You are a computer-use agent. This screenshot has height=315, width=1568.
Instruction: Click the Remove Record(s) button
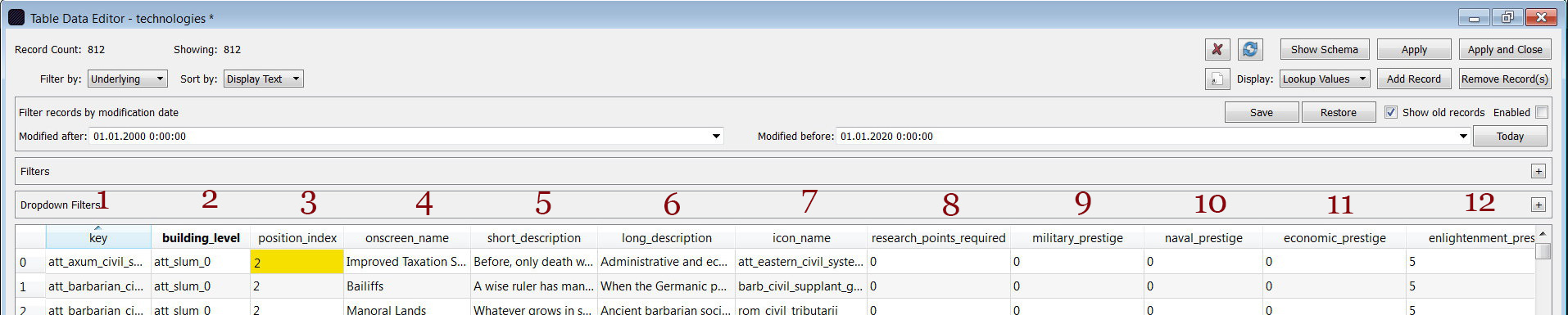click(x=1505, y=79)
